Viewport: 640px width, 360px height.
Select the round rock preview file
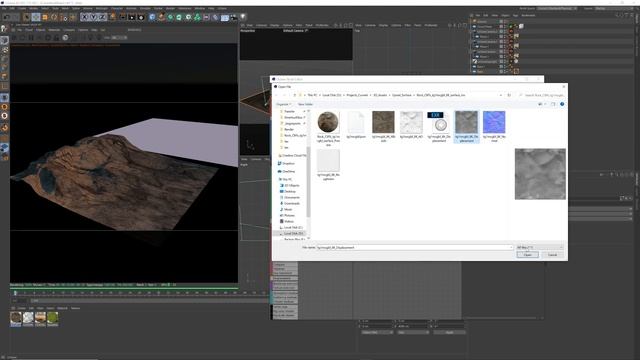[328, 129]
